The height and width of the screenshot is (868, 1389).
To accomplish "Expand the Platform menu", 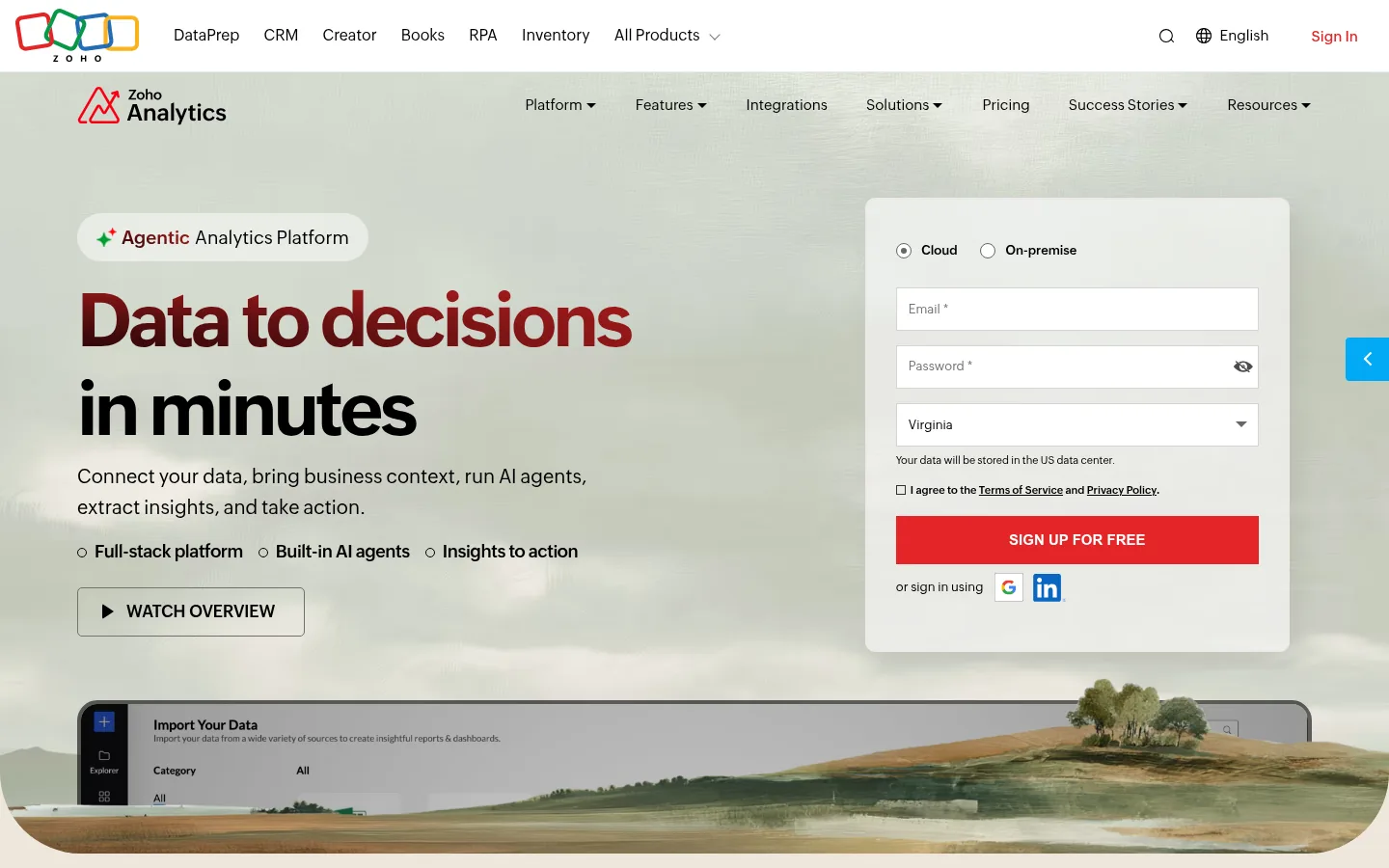I will coord(560,105).
